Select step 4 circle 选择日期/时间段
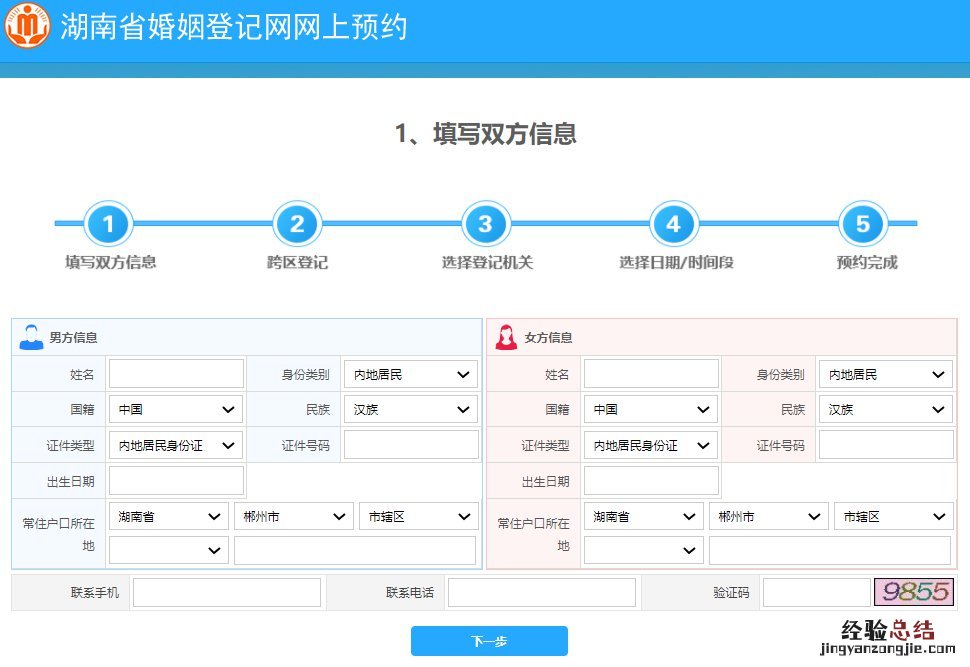 [674, 224]
